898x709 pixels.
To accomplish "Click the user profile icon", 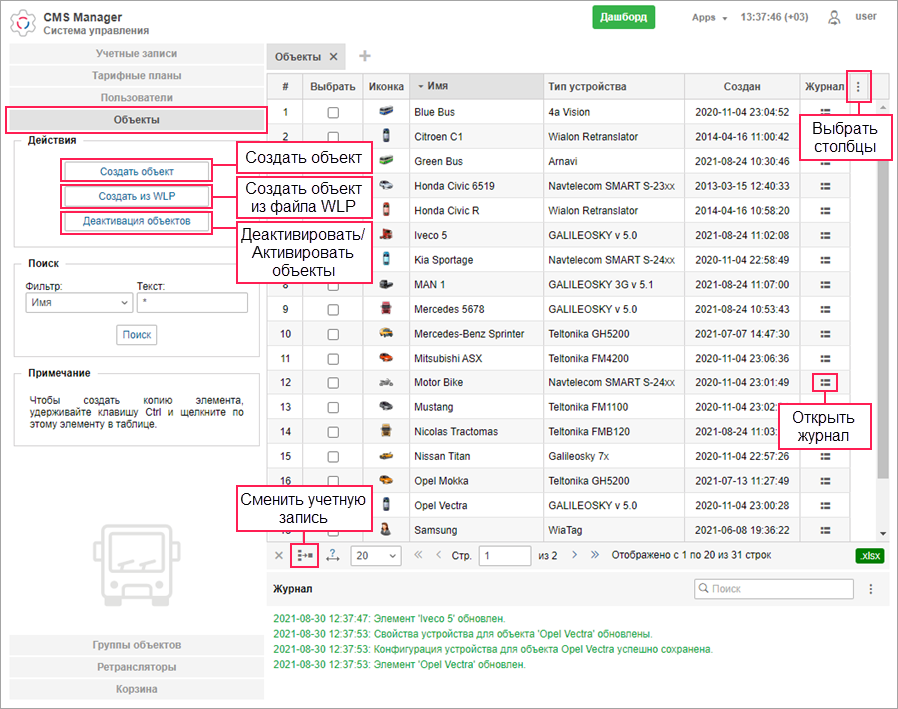I will click(834, 18).
